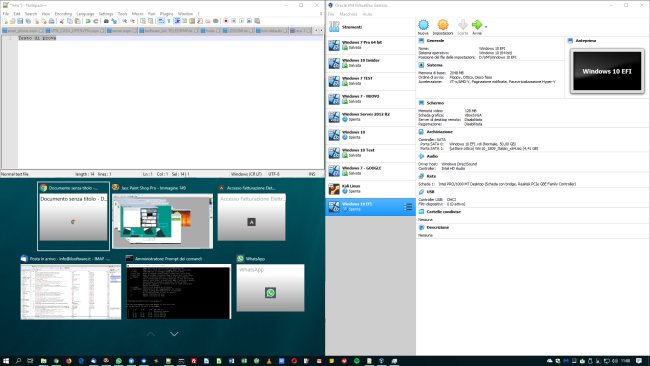Viewport: 650px width, 366px height.
Task: Click the Undo icon in Notepad++ toolbar
Action: [x=88, y=21]
